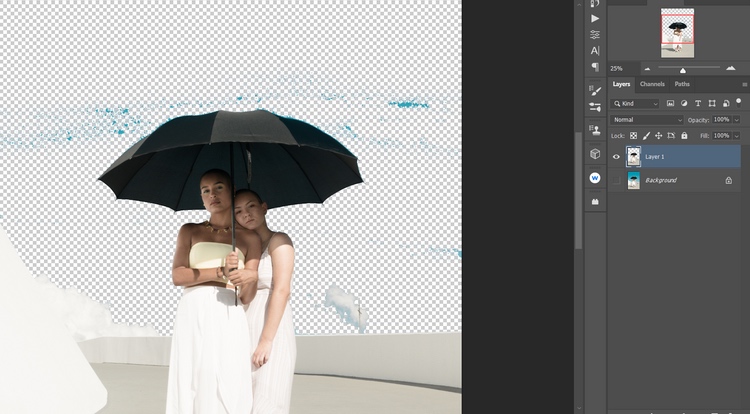Expand the Opacity slider dropdown arrow
The image size is (750, 414).
coord(737,120)
